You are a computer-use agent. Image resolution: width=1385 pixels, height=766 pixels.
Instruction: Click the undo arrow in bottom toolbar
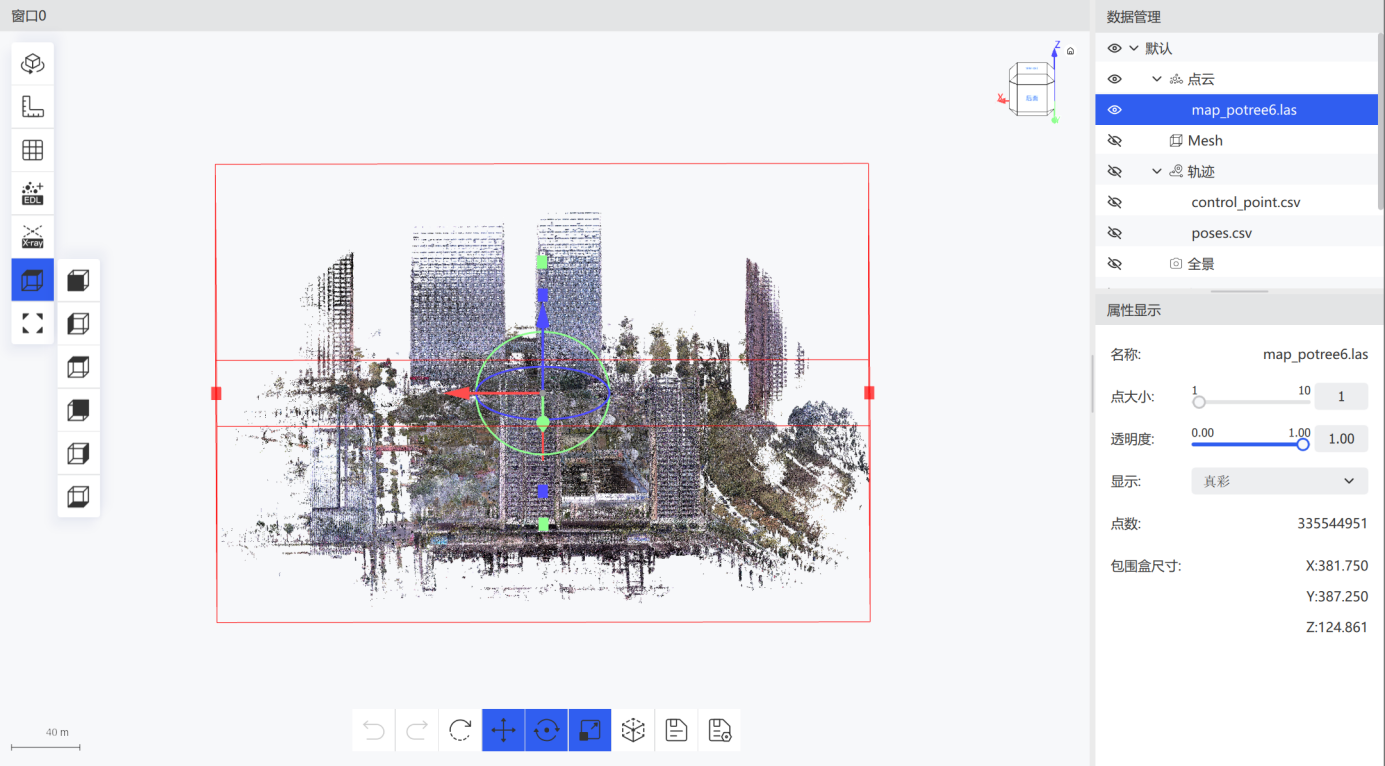click(374, 730)
